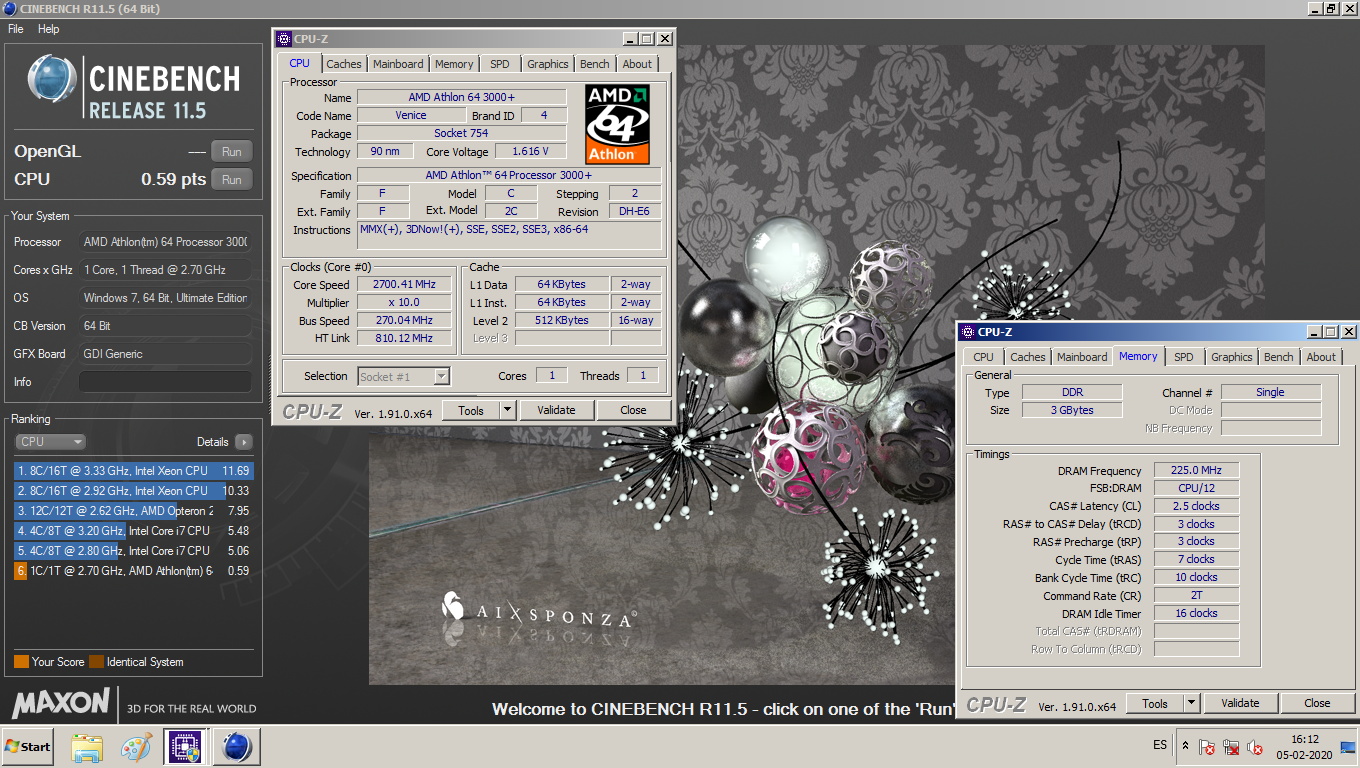This screenshot has height=768, width=1360.
Task: Open the Tools dropdown arrow in Memory window
Action: tap(1191, 703)
